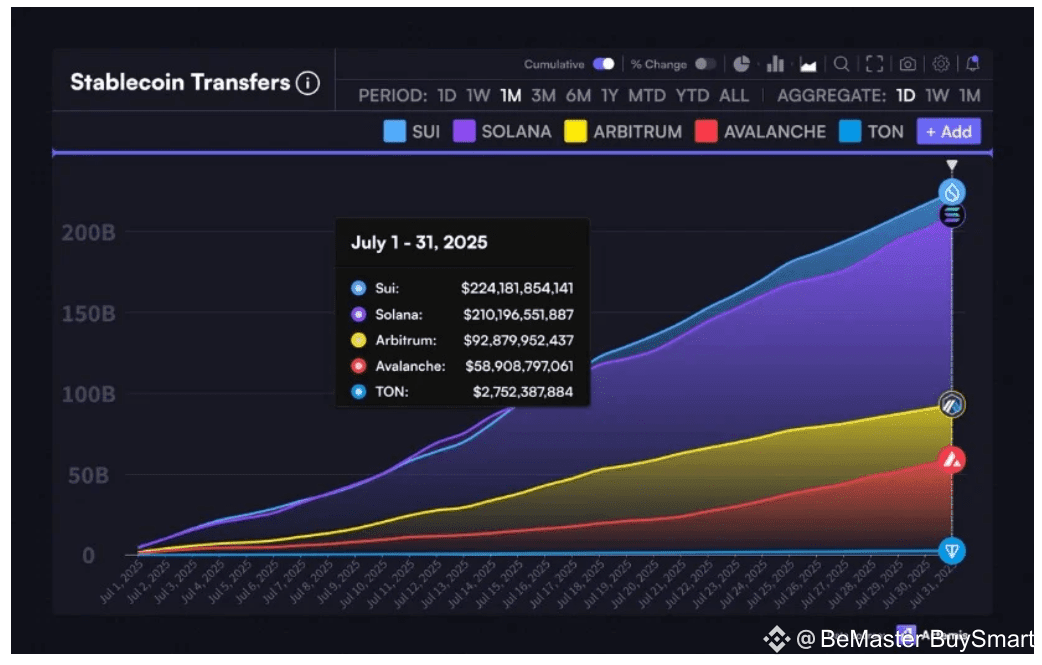
Task: Click the TON logo marker on chart
Action: tap(952, 551)
